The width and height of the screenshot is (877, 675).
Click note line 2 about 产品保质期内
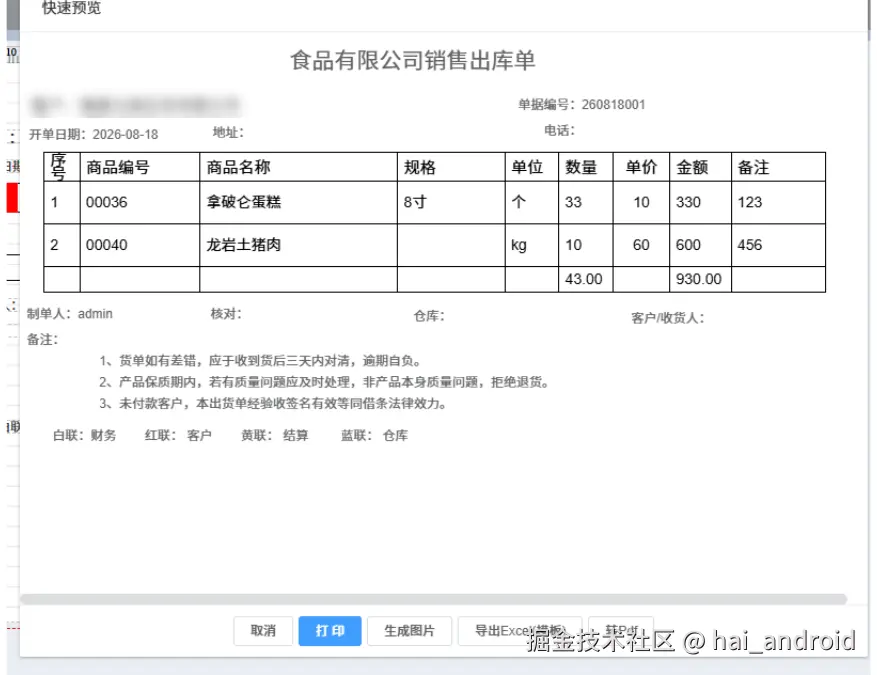click(326, 382)
